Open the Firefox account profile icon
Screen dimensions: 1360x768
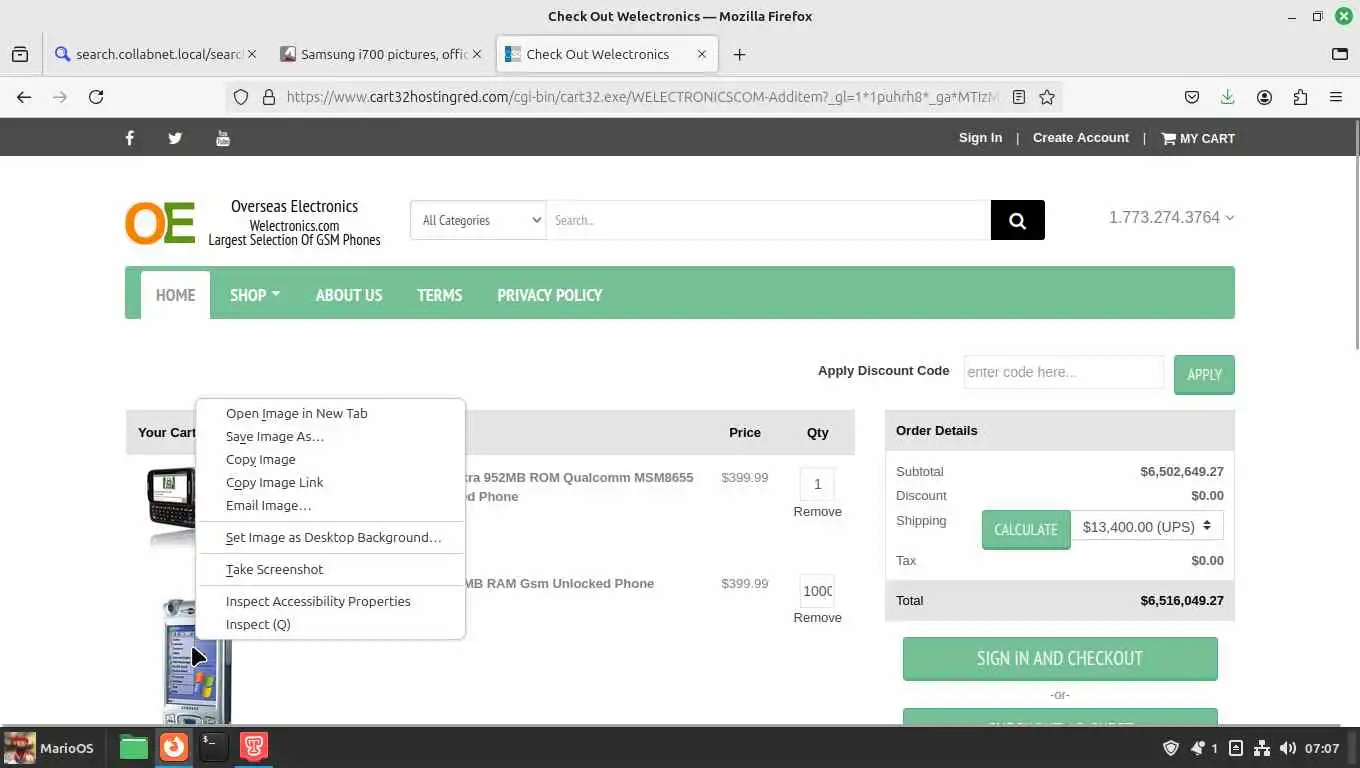[x=1265, y=97]
